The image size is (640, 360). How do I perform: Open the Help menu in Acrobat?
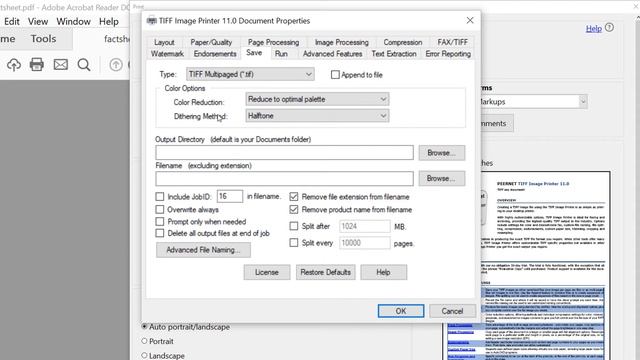point(109,21)
